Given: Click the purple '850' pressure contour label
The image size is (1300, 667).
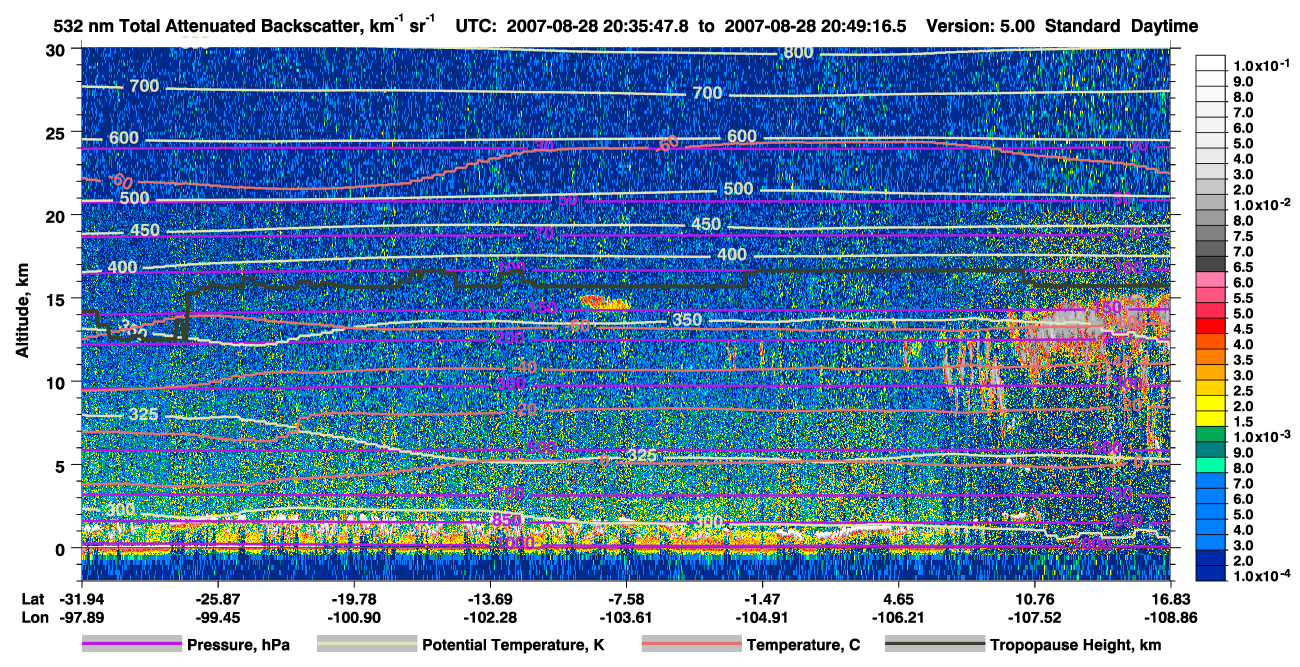Looking at the screenshot, I should click(507, 520).
